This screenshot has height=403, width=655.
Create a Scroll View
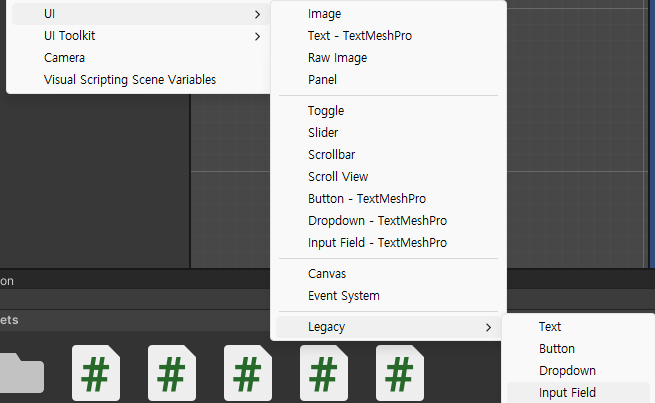[x=388, y=177]
